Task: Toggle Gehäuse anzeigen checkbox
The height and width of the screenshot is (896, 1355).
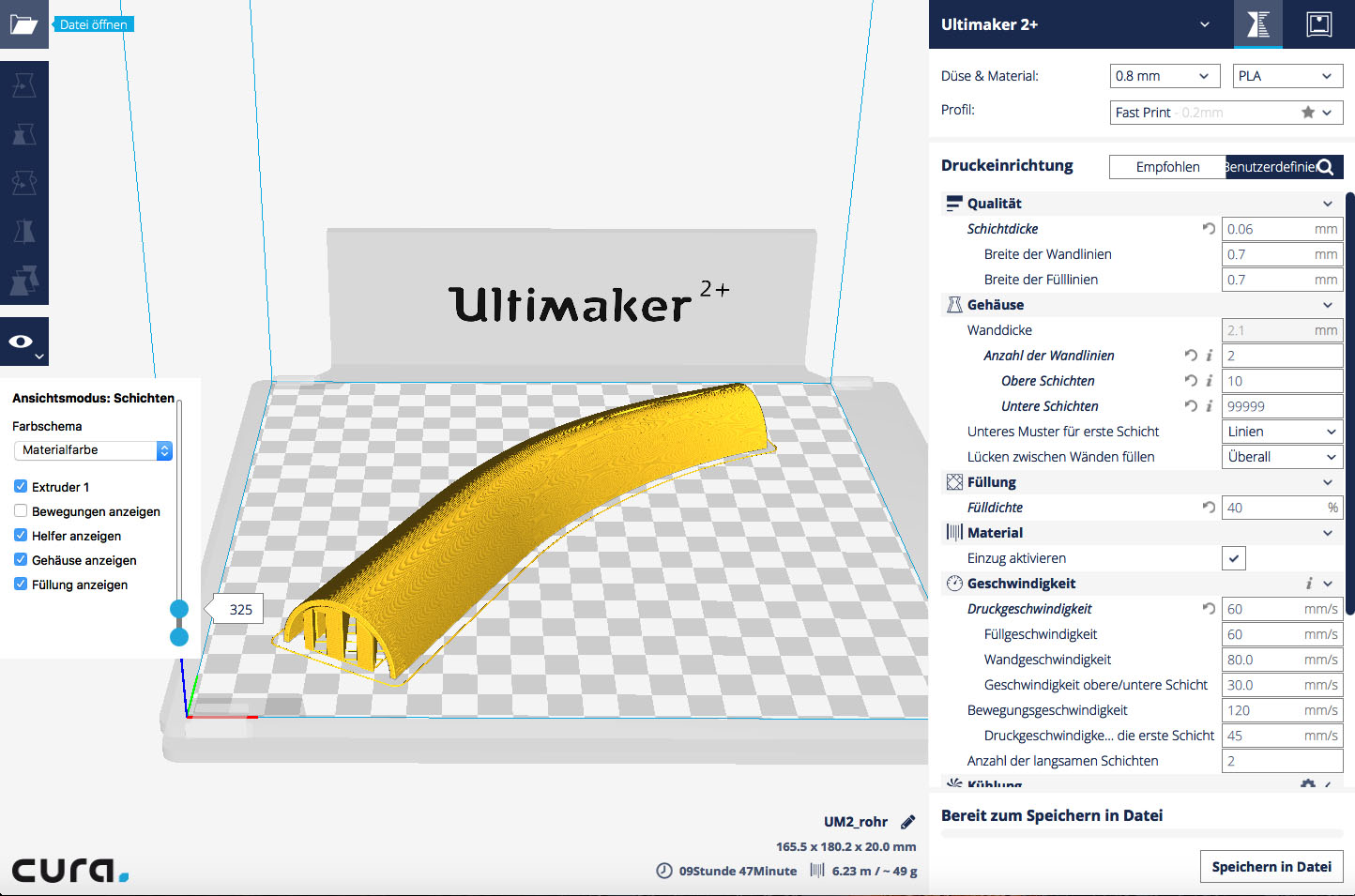Action: point(21,560)
